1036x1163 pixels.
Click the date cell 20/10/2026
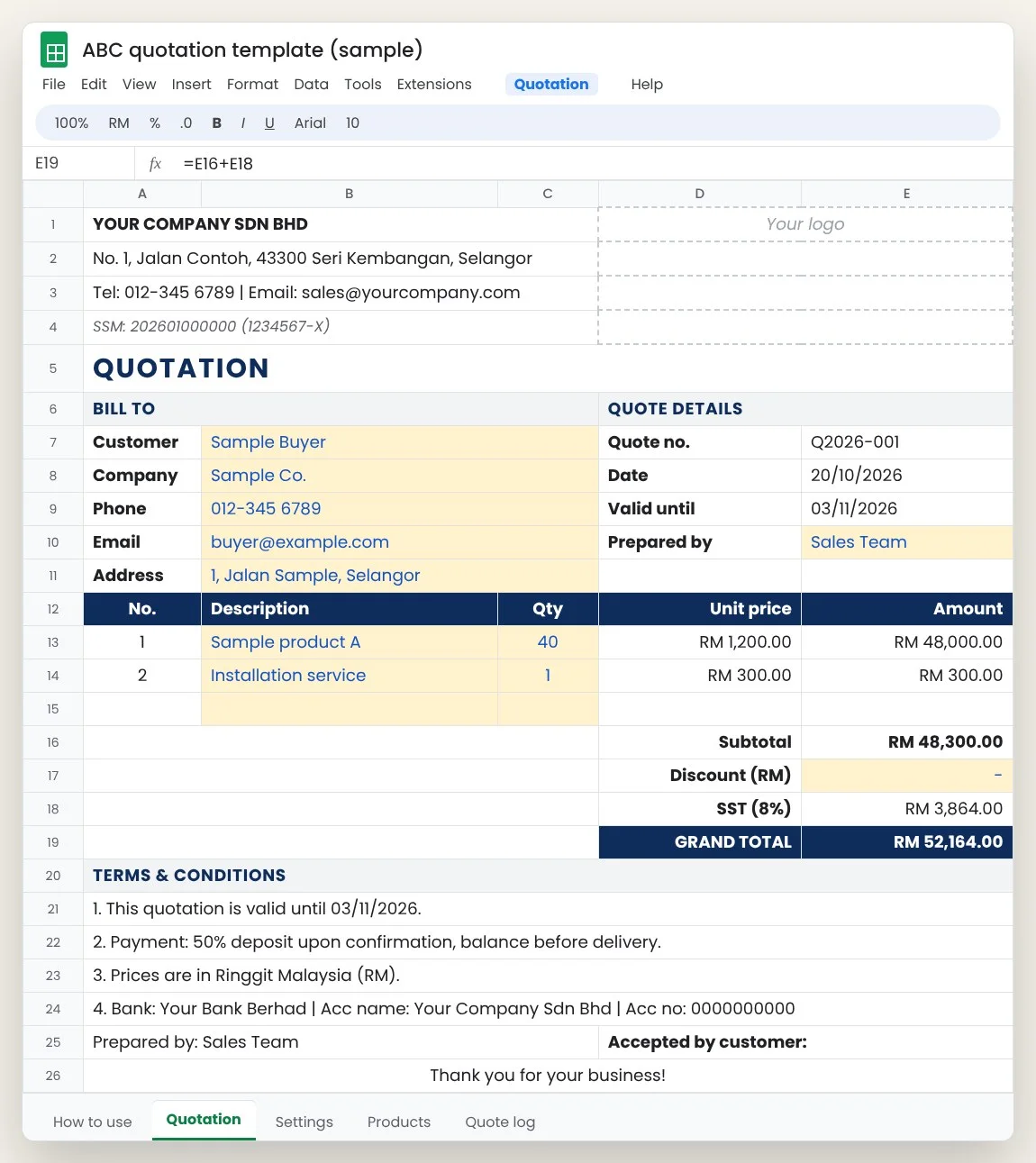pos(907,476)
